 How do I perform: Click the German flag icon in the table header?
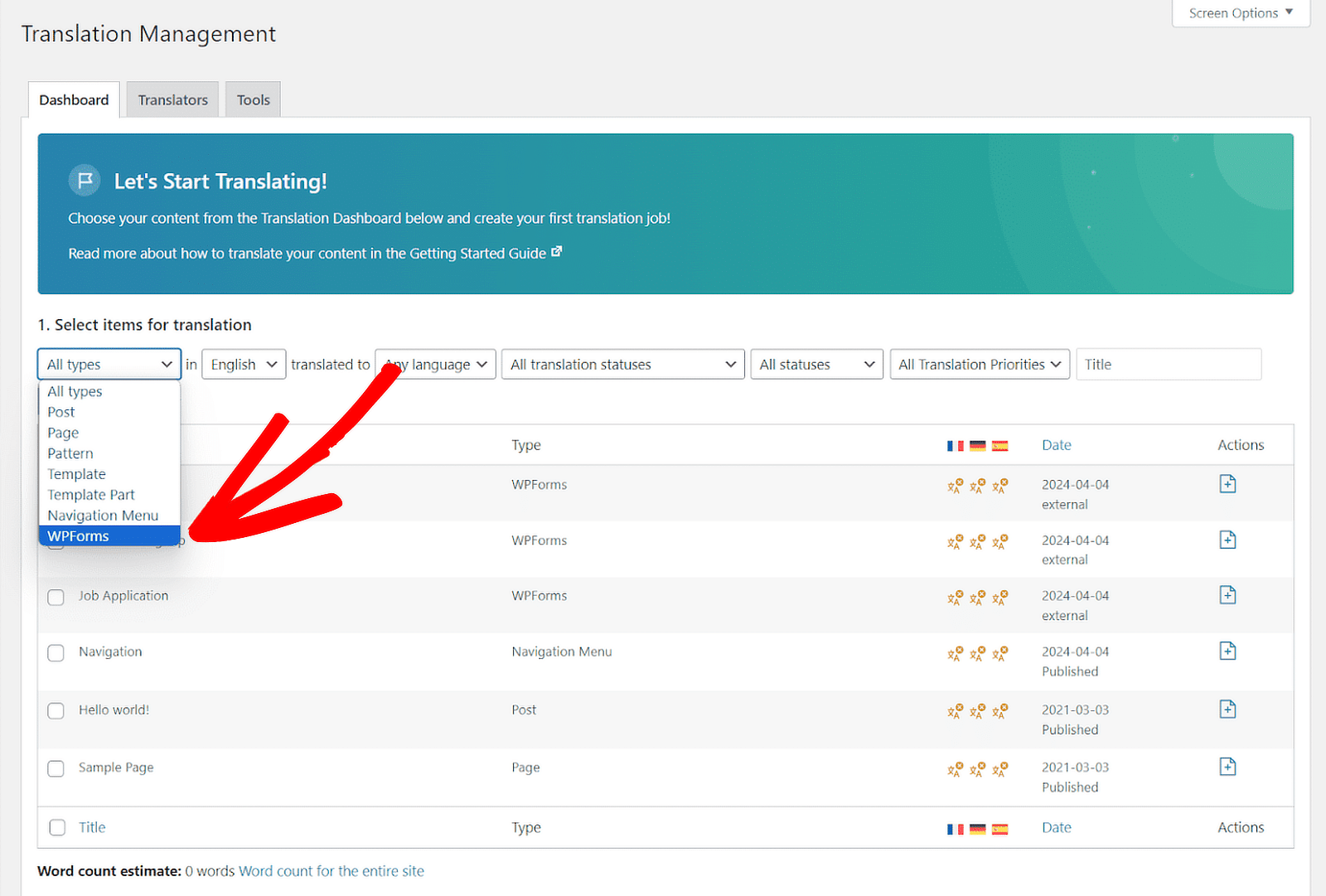(978, 445)
